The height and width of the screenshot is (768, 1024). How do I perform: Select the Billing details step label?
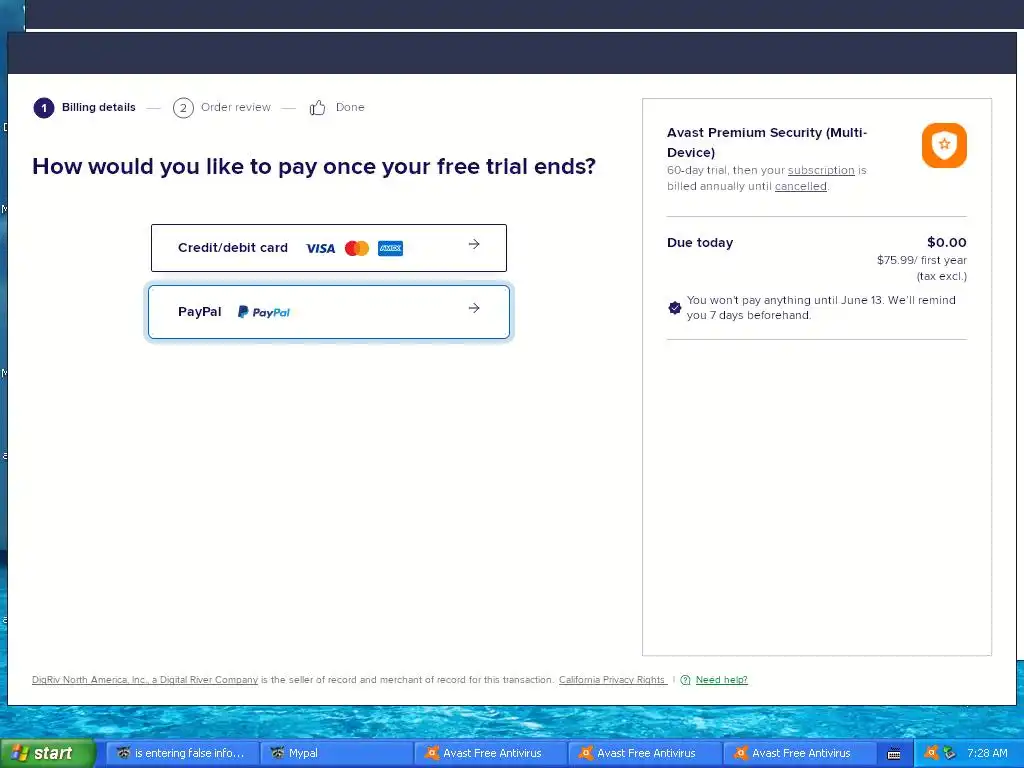(99, 107)
